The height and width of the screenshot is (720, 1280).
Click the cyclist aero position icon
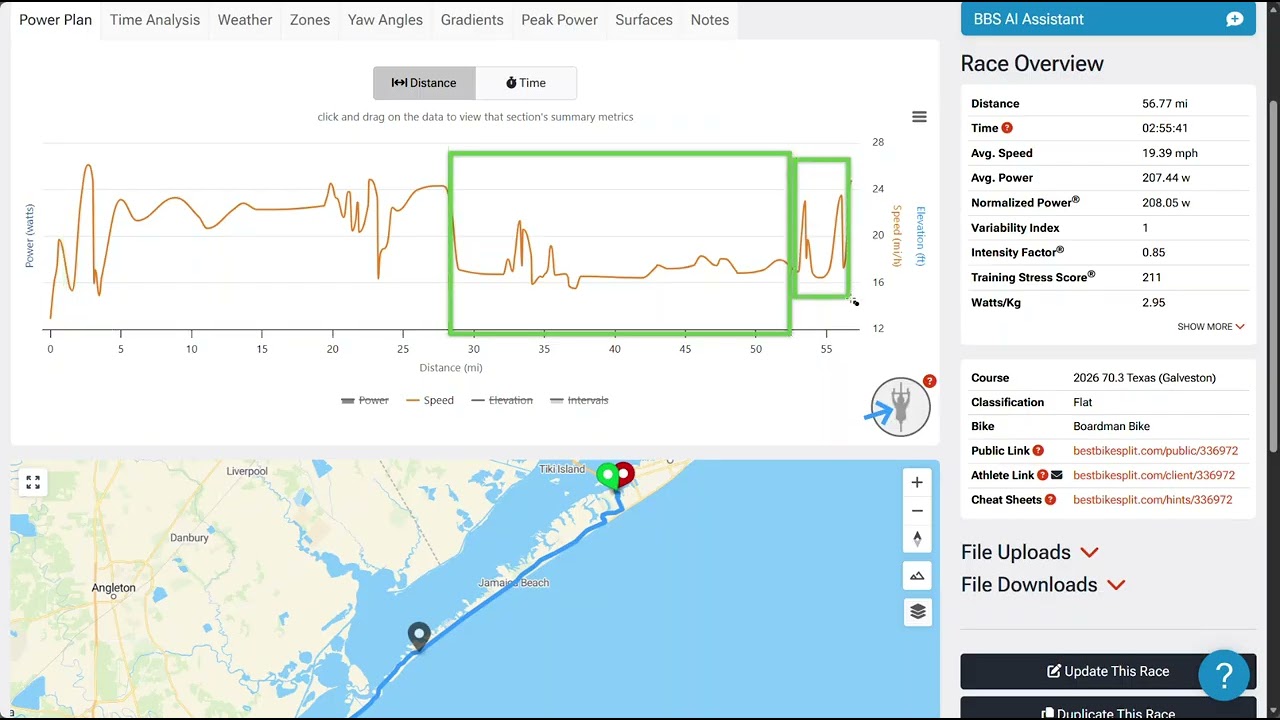point(901,407)
